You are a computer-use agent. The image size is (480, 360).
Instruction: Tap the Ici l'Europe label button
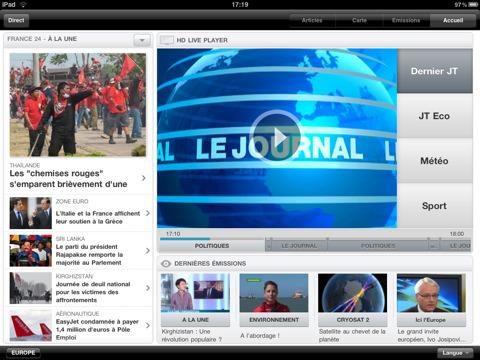[x=431, y=320]
